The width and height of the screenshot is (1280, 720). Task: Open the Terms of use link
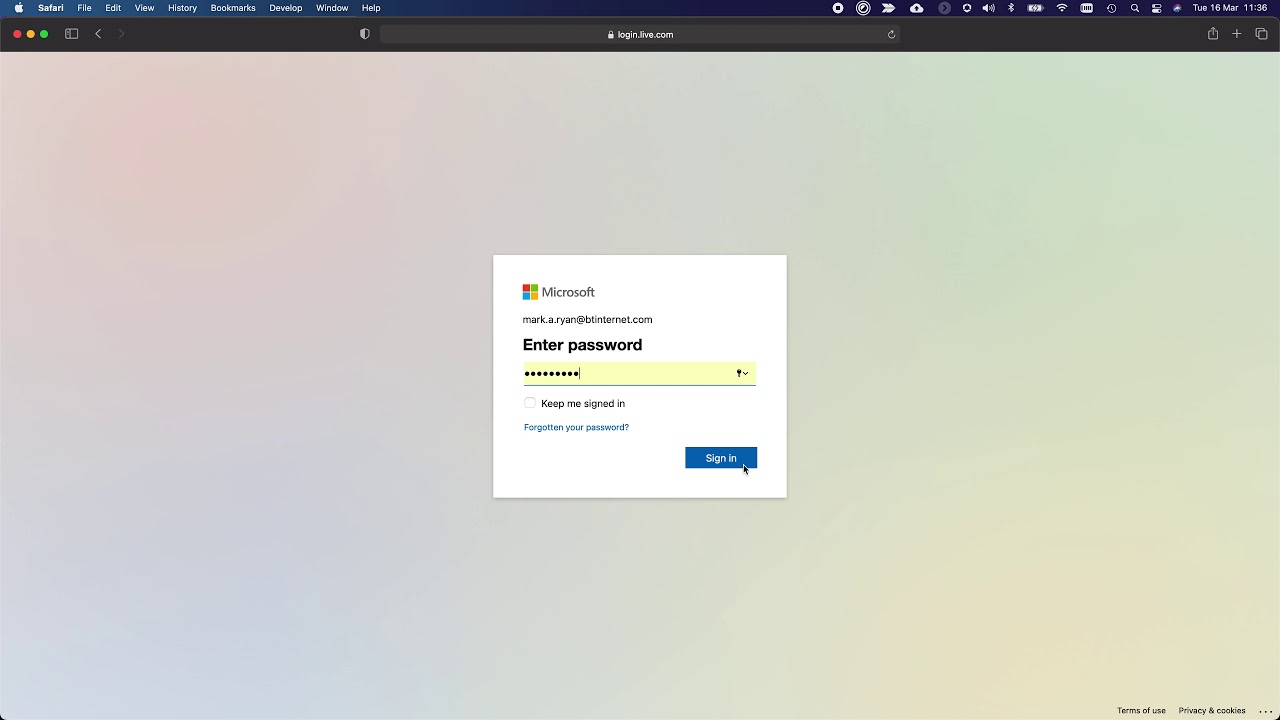pos(1141,711)
